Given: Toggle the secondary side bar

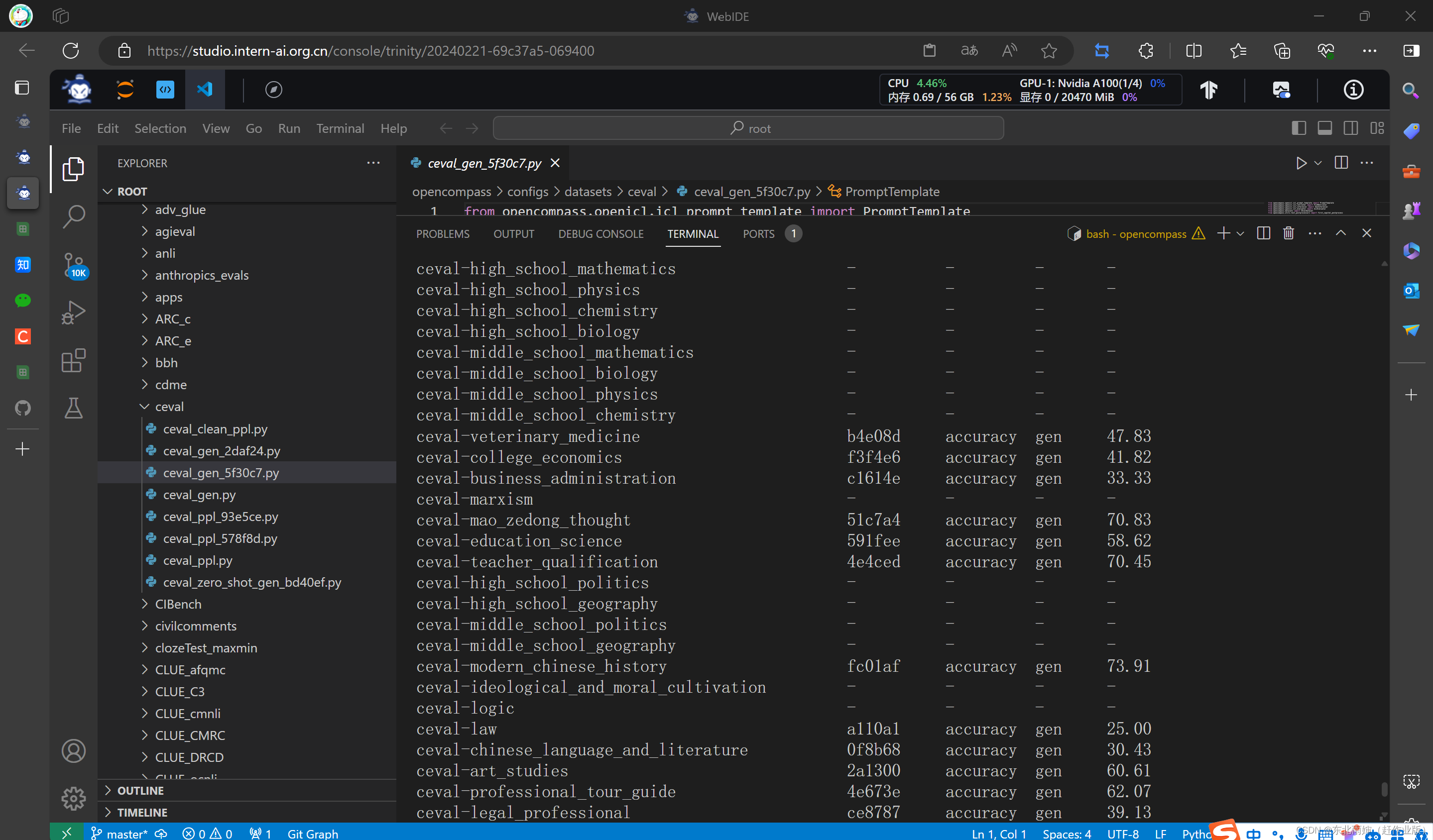Looking at the screenshot, I should pyautogui.click(x=1350, y=128).
